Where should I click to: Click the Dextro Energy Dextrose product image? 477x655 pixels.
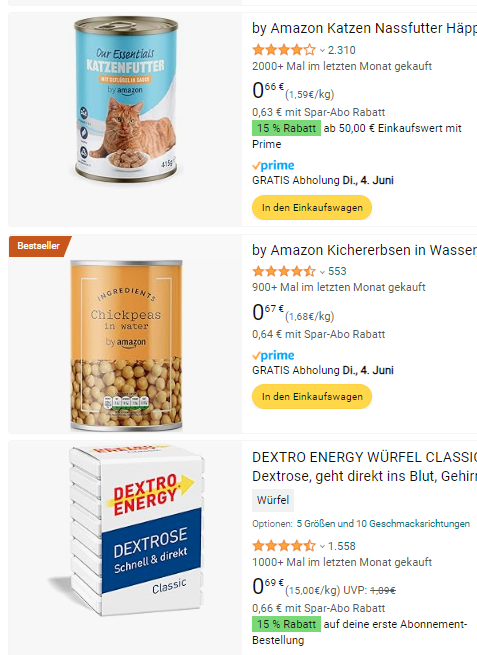(130, 531)
